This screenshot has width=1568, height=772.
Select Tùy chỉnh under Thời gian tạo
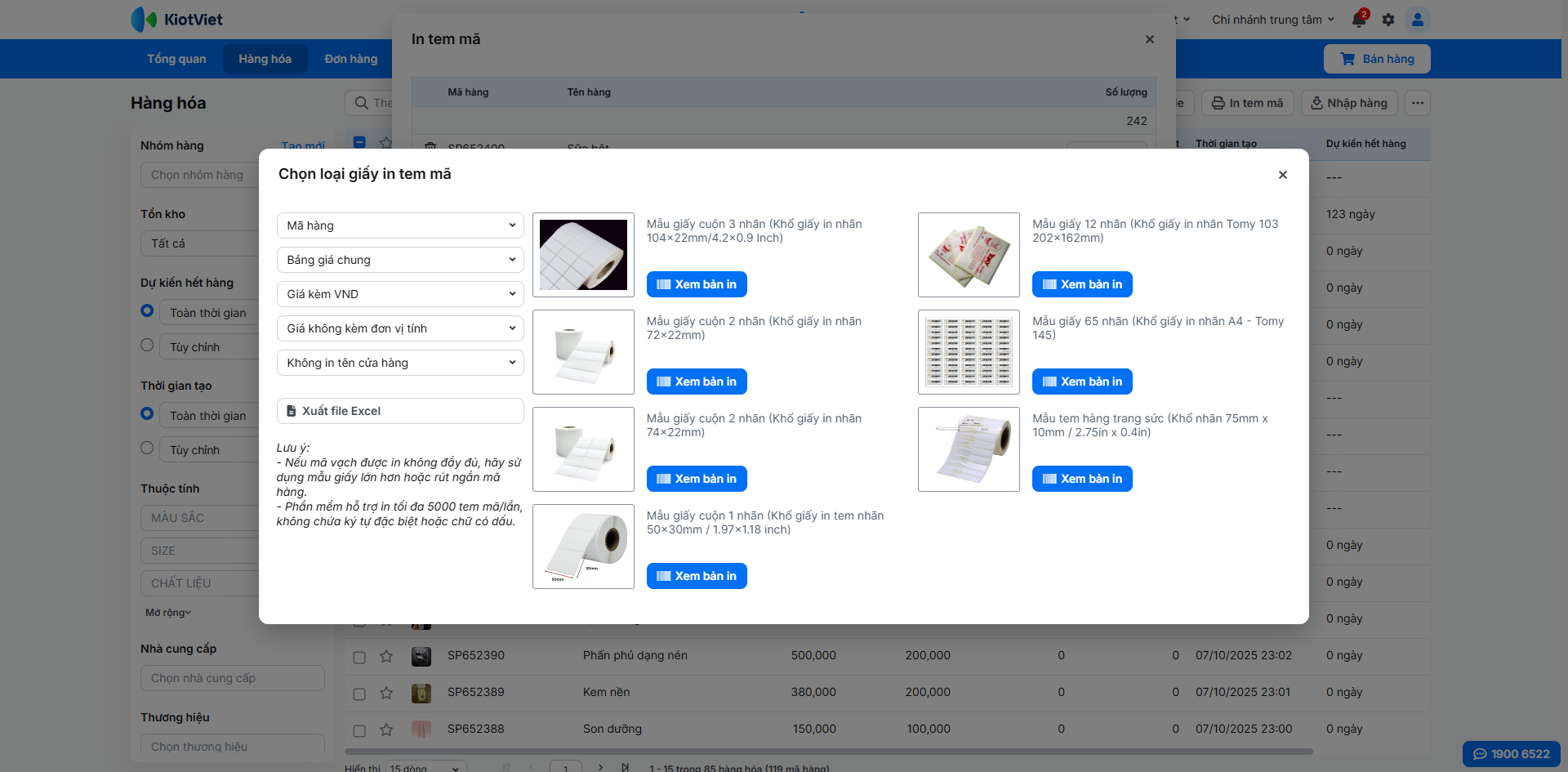(147, 448)
